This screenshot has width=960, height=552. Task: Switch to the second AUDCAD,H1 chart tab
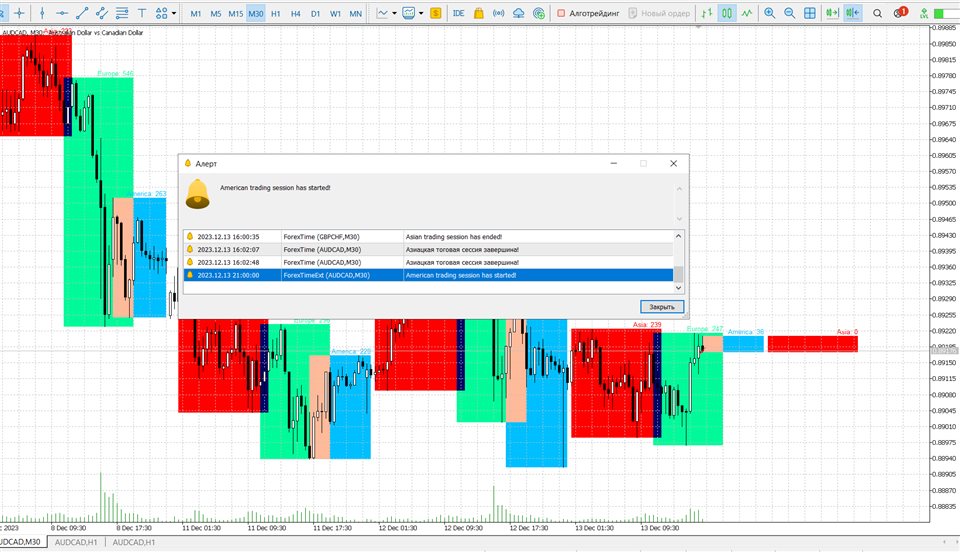pyautogui.click(x=133, y=542)
